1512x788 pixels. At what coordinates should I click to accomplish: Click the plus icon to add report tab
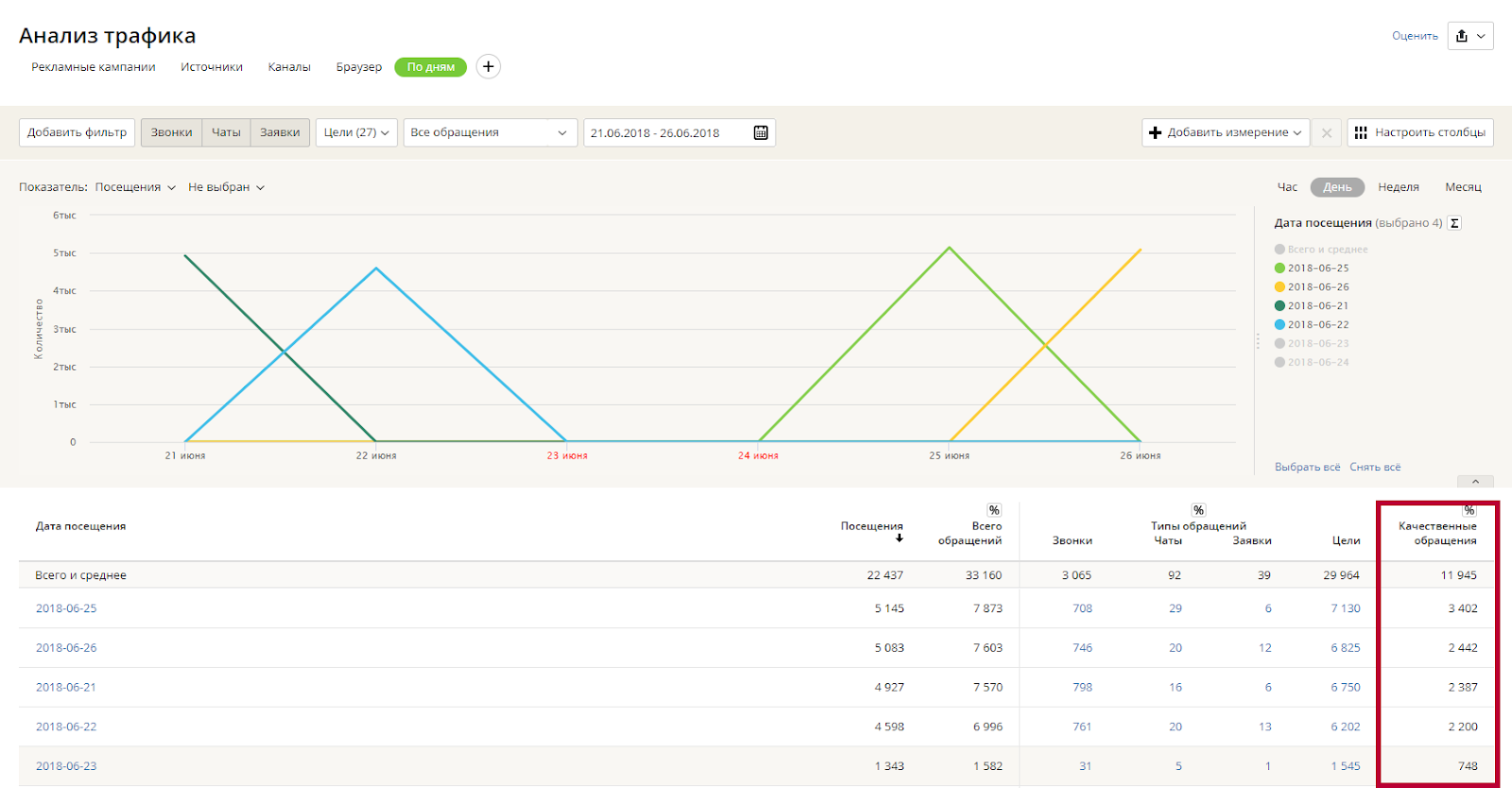[x=488, y=67]
